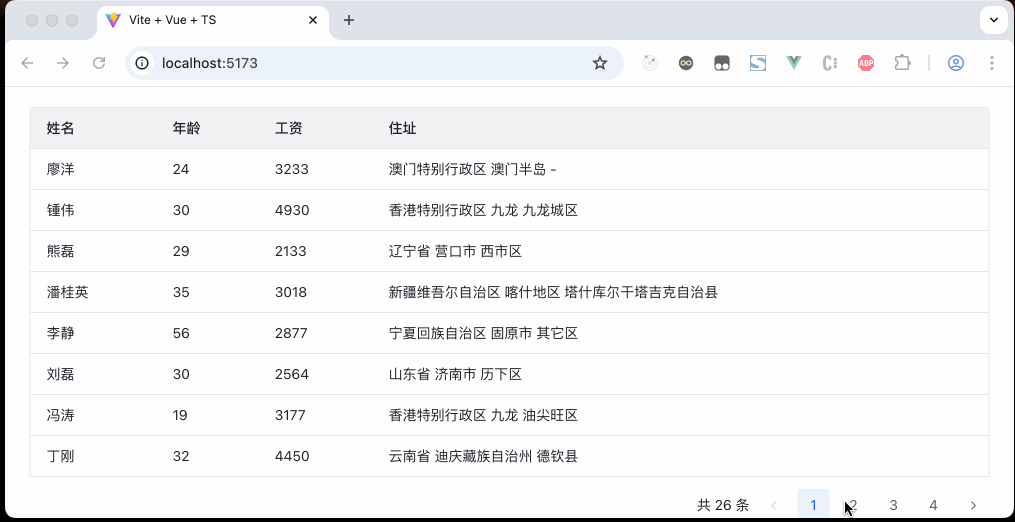Go to pagination page 1
Screen dimensions: 1015x522
coord(814,505)
